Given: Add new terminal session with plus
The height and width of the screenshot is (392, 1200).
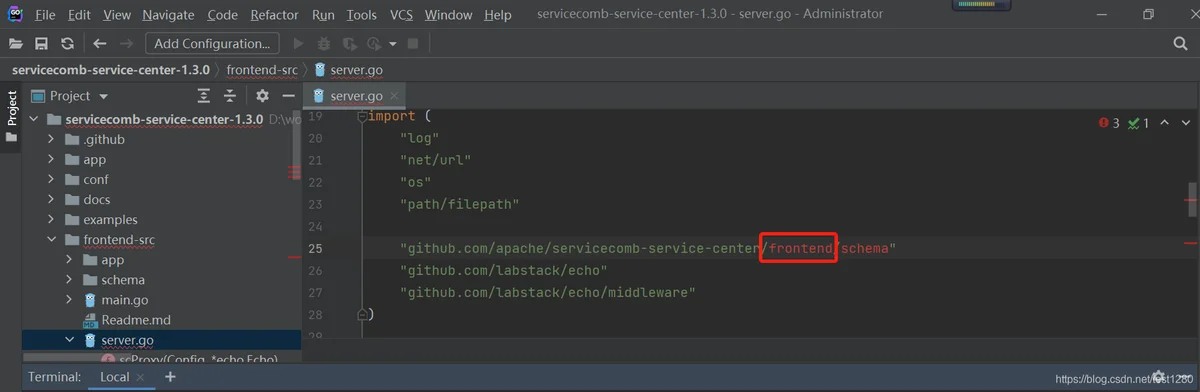Looking at the screenshot, I should pyautogui.click(x=170, y=377).
